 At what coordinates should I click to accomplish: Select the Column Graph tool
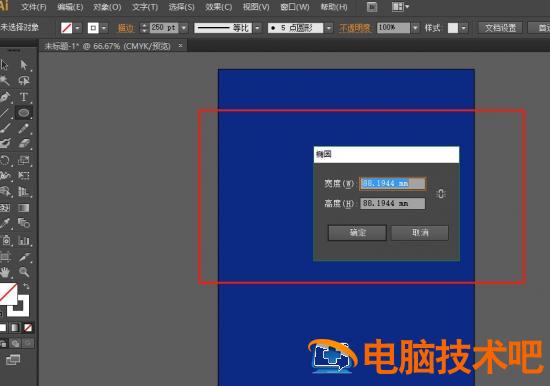[x=24, y=240]
